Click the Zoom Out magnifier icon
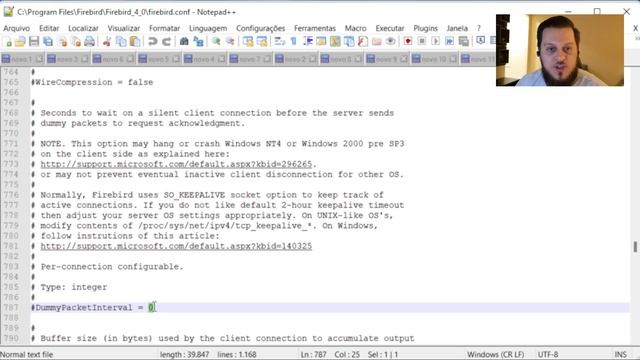Image resolution: width=640 pixels, height=360 pixels. click(230, 41)
